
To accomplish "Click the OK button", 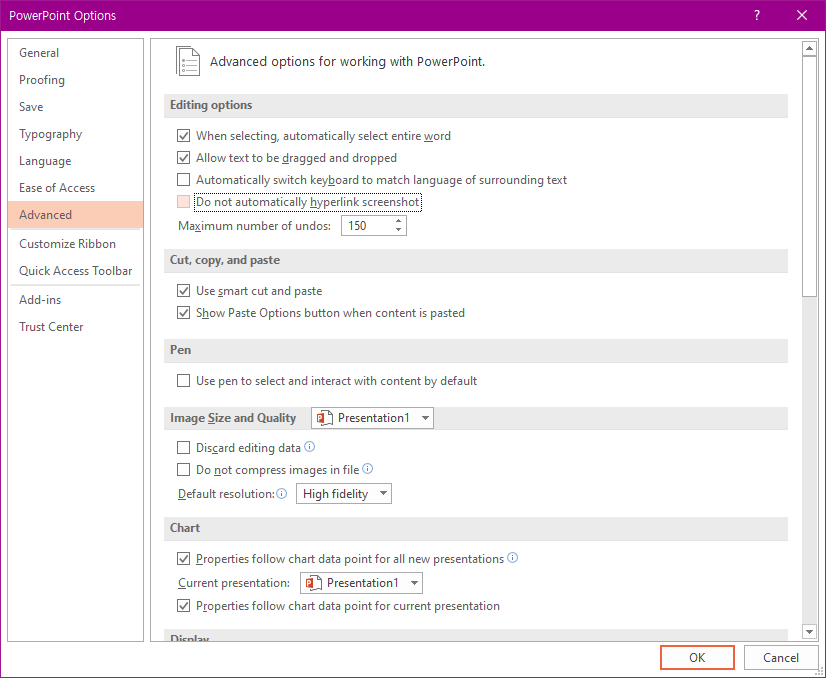I will 697,657.
